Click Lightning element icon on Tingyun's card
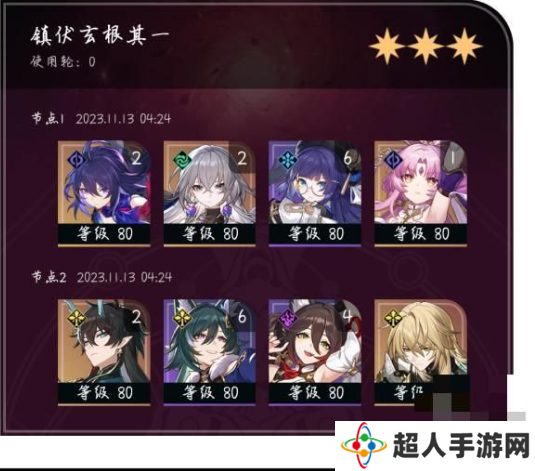 286,318
